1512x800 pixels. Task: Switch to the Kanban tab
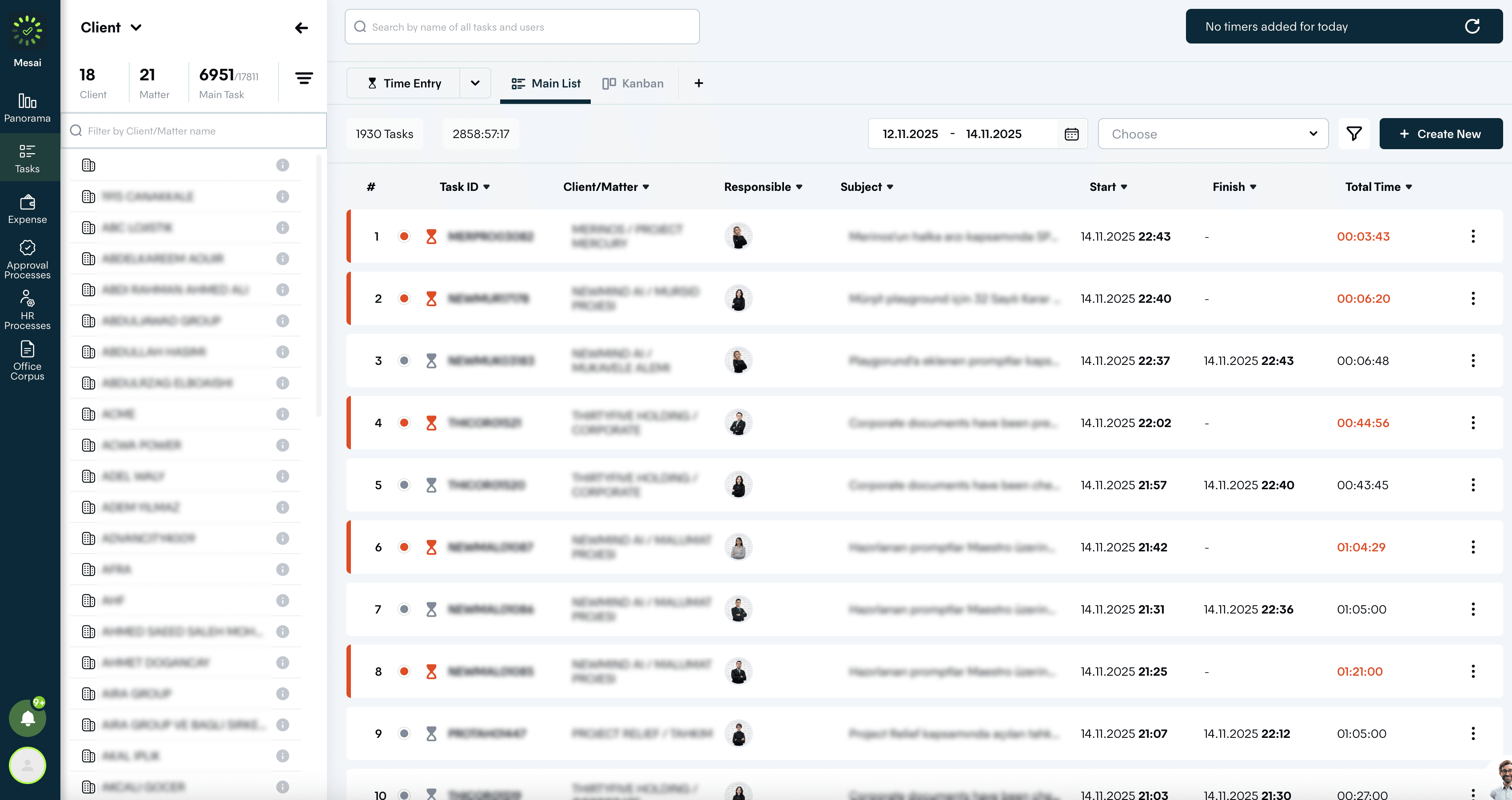633,83
